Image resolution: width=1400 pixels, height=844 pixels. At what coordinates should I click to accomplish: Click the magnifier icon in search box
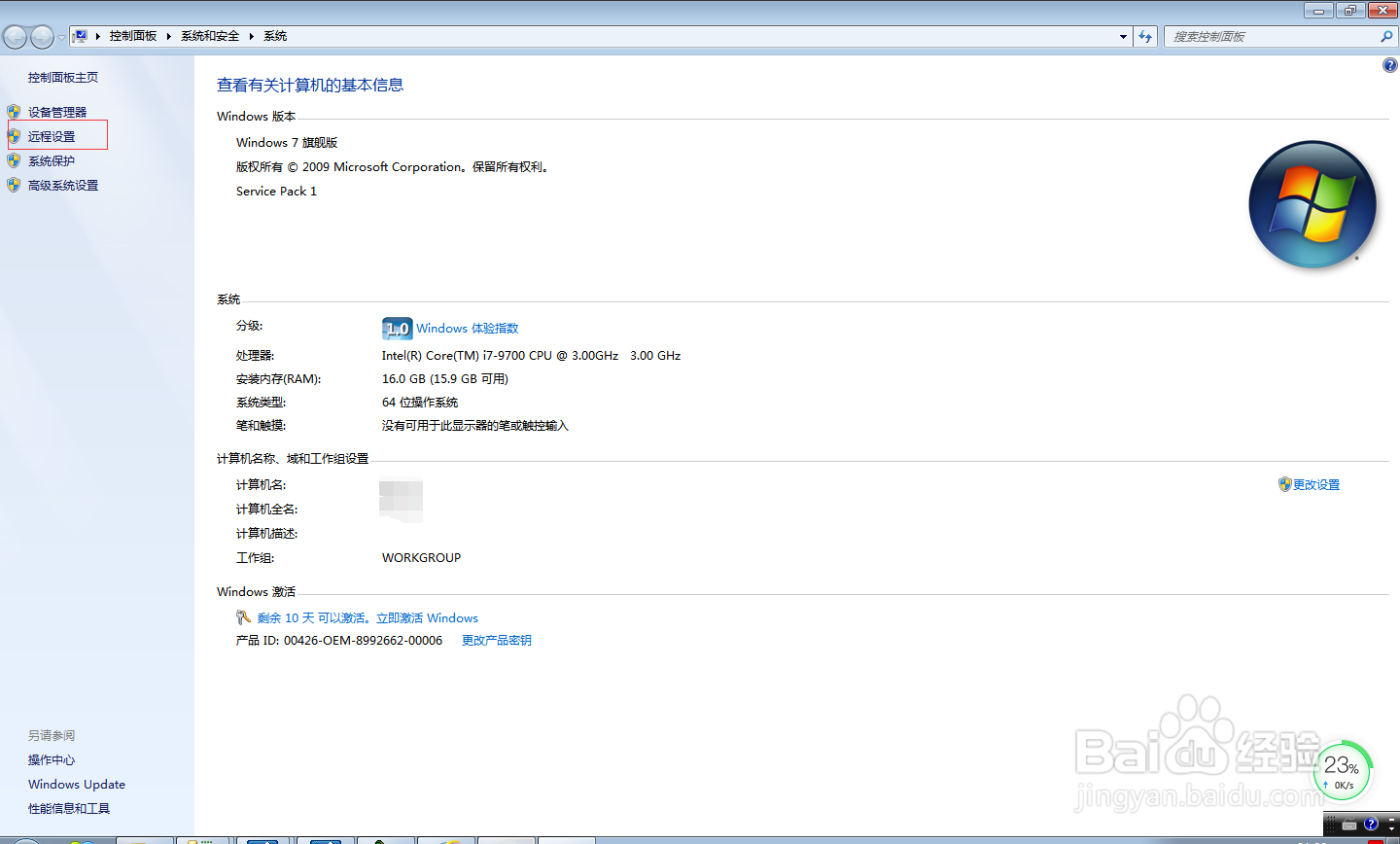(1386, 36)
